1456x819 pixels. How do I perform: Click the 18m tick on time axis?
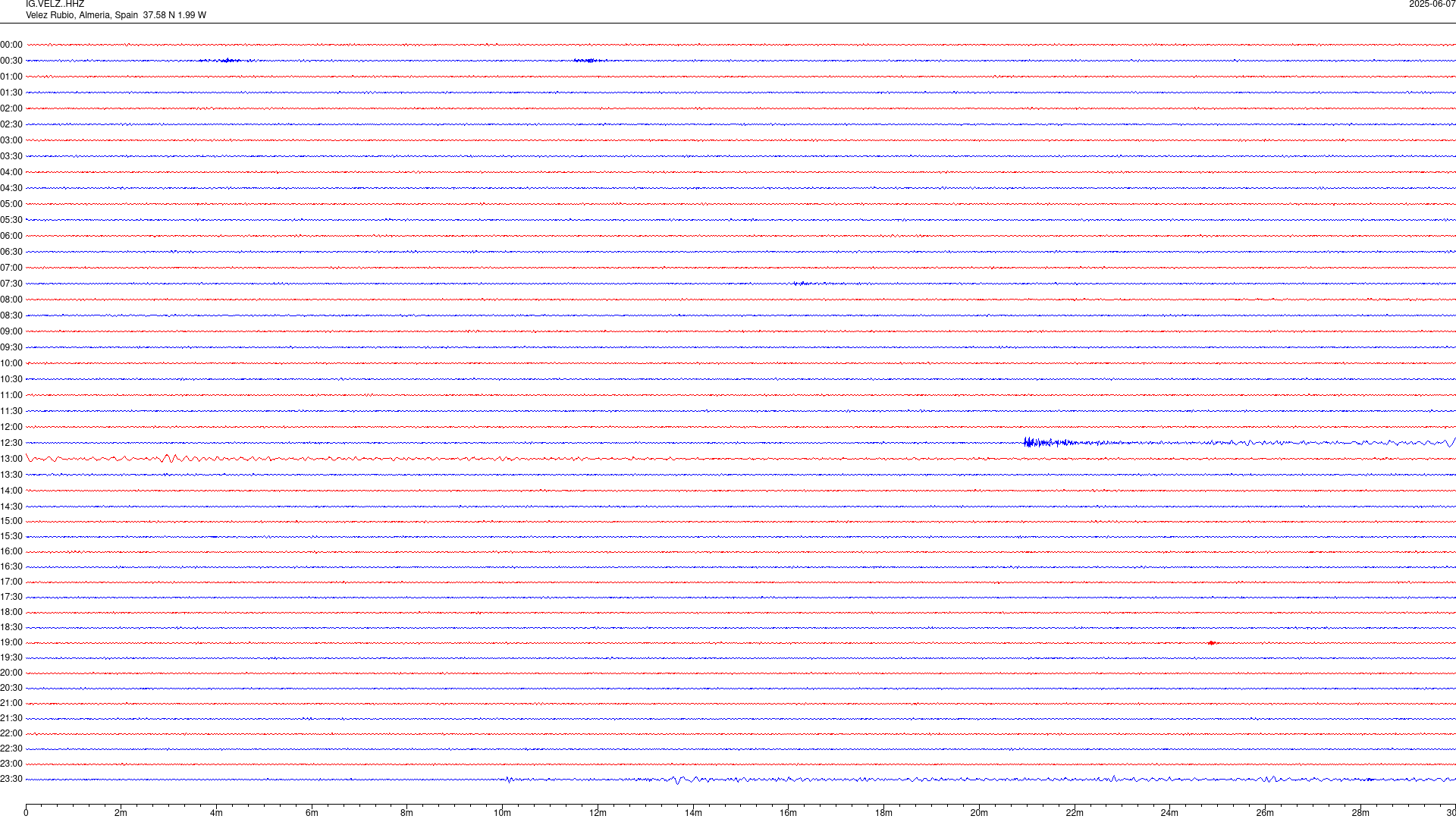883,813
